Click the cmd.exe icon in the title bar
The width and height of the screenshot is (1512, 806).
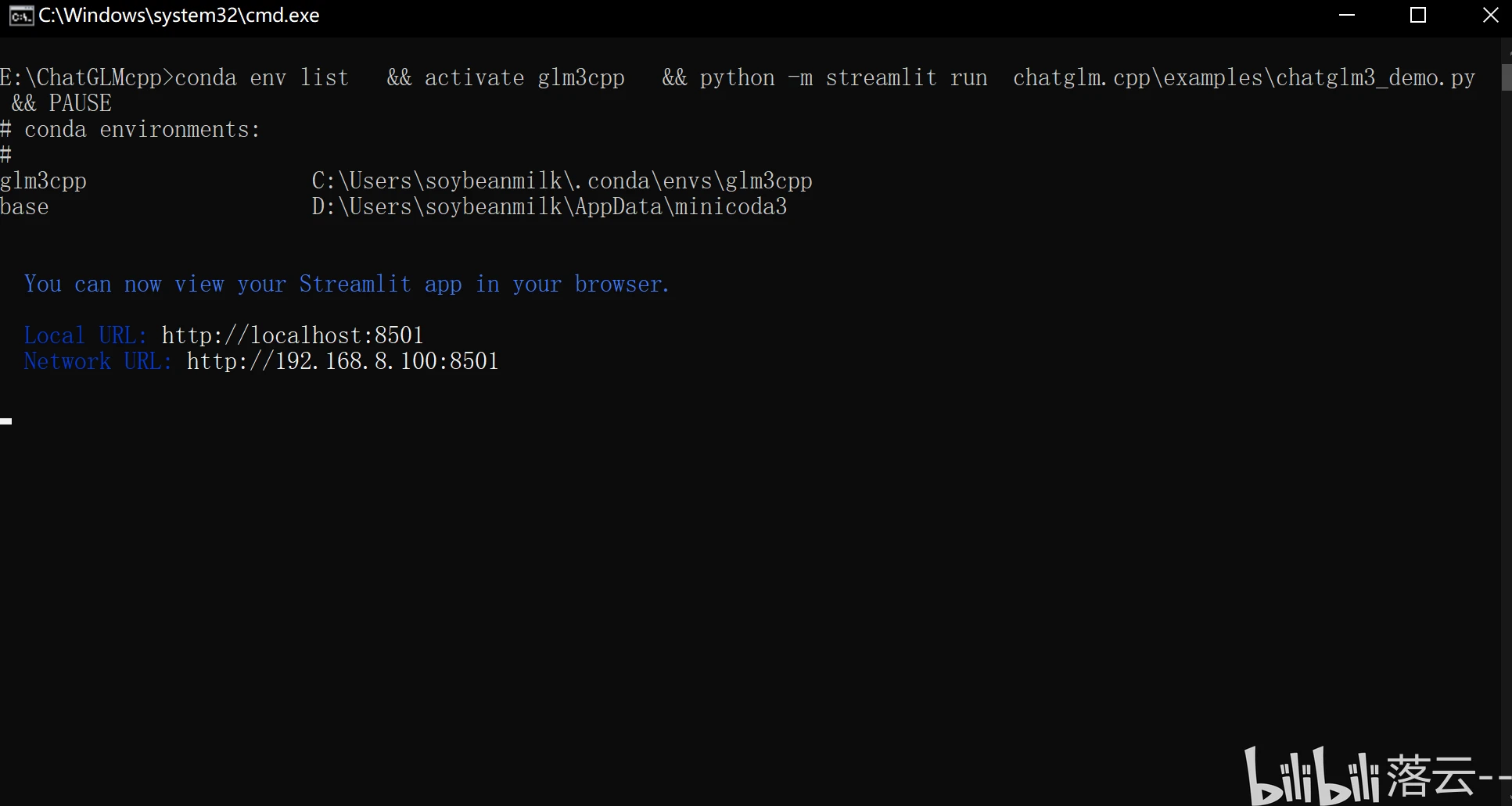coord(21,16)
